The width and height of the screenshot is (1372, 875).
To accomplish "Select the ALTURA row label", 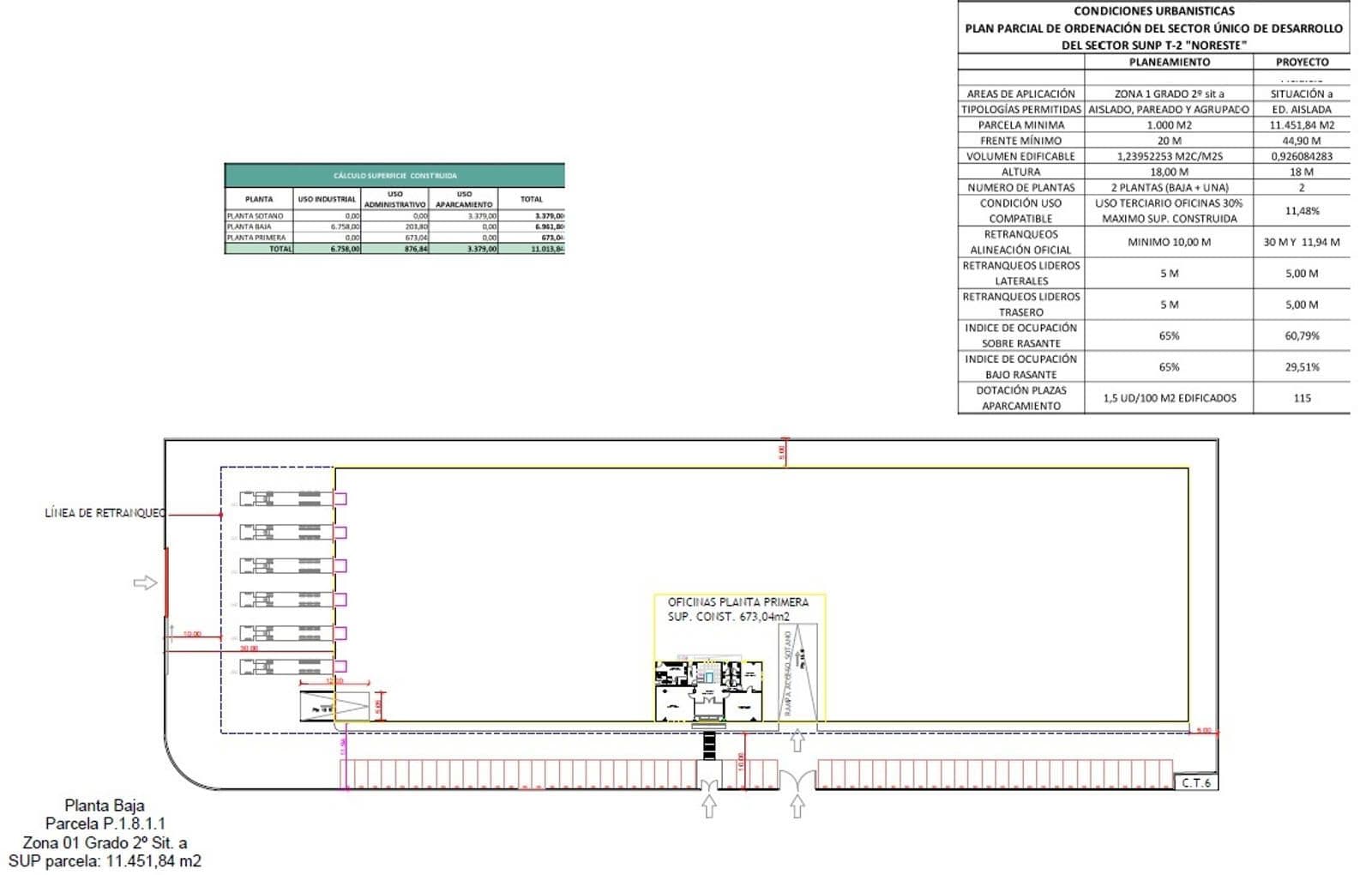I will tap(1020, 172).
